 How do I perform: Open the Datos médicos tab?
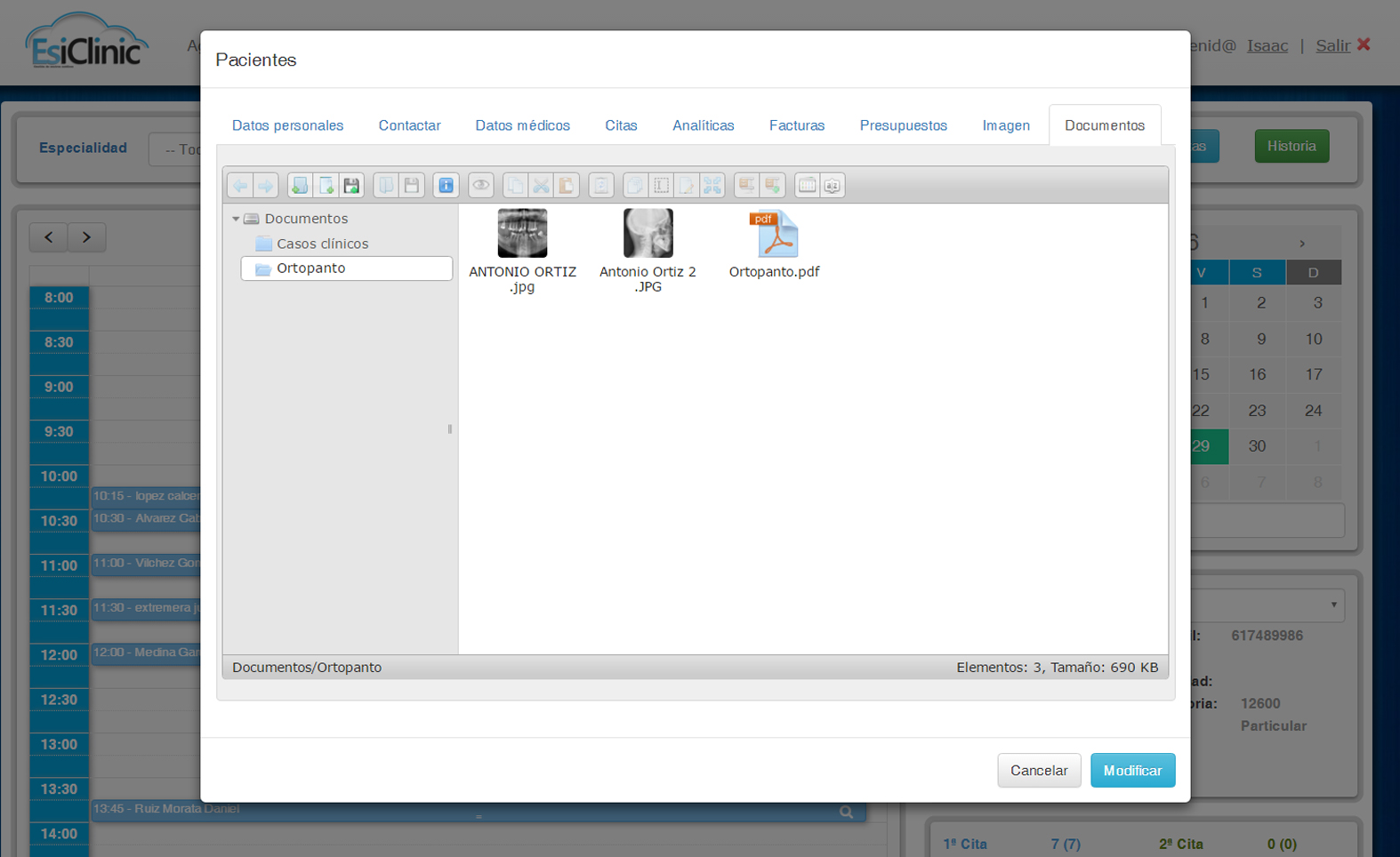point(522,125)
